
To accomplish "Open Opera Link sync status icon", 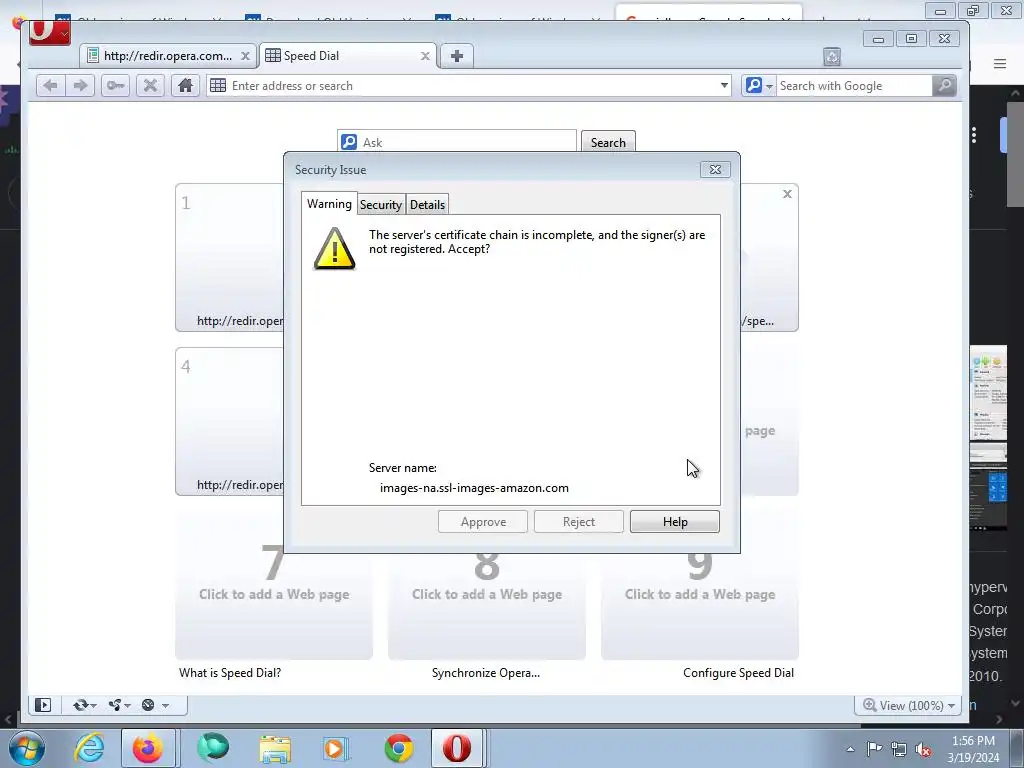I will click(x=80, y=705).
